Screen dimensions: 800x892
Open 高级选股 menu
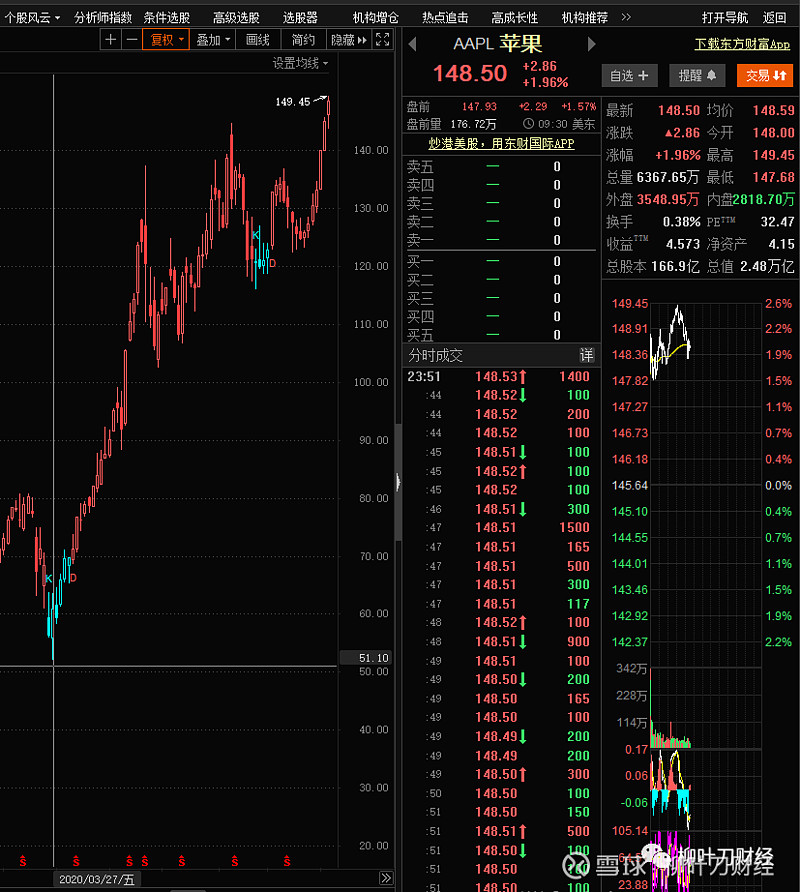(x=236, y=18)
